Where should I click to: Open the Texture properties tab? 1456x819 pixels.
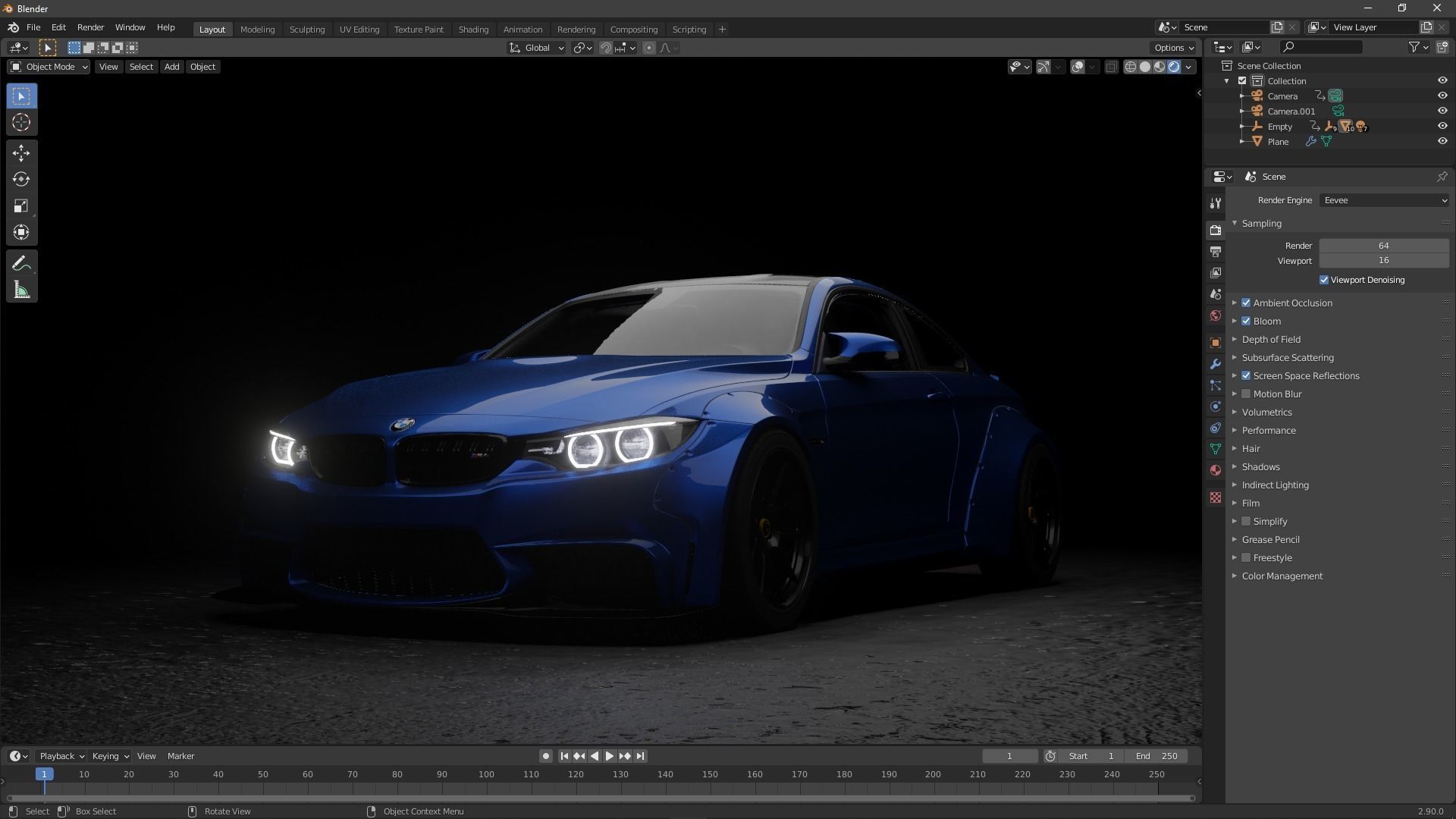coord(1216,497)
